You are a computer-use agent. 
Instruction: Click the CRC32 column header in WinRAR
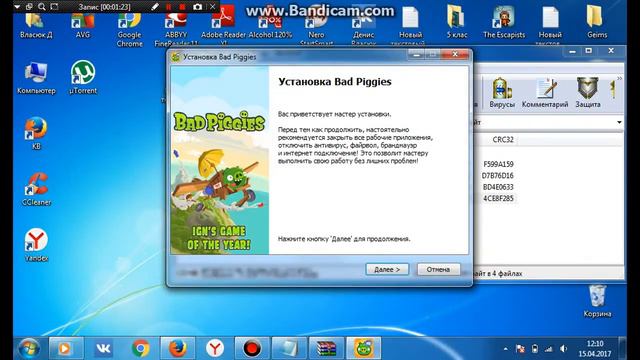pos(503,140)
